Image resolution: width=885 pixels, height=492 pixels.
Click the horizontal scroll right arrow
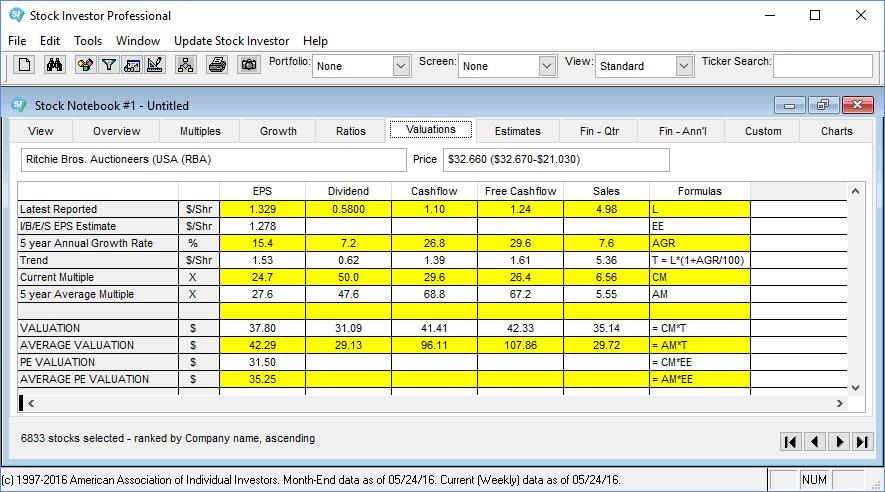point(840,403)
